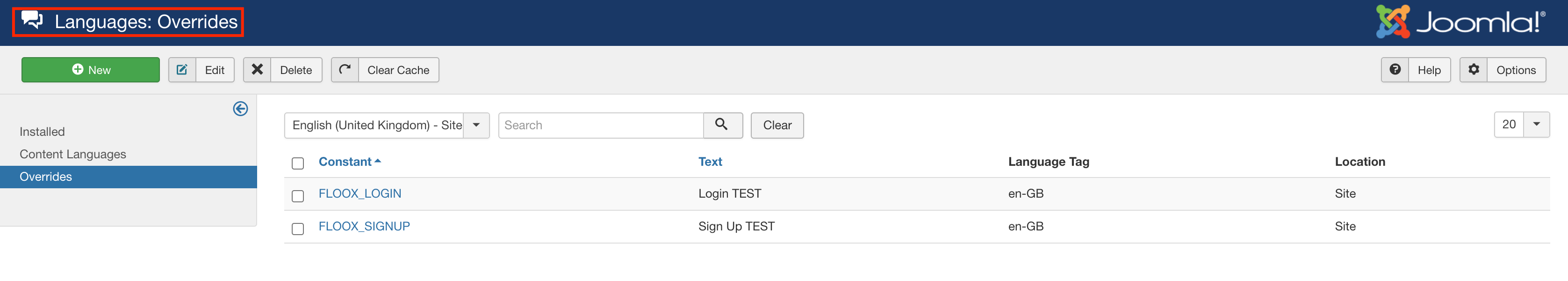Click the Options gear icon

(1473, 69)
